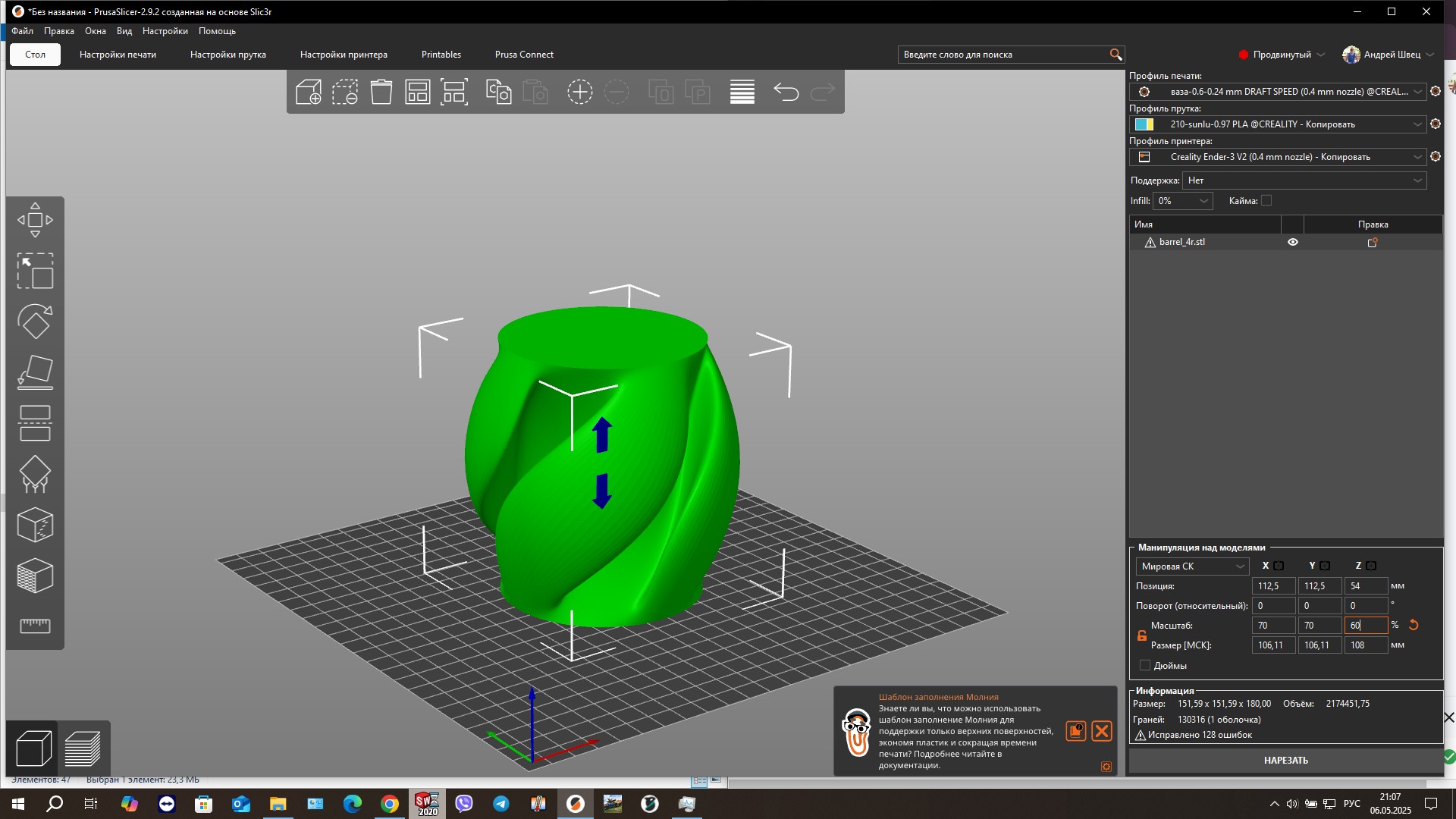Open the Настройки печати tab
Screen dimensions: 1456x819
(x=118, y=55)
